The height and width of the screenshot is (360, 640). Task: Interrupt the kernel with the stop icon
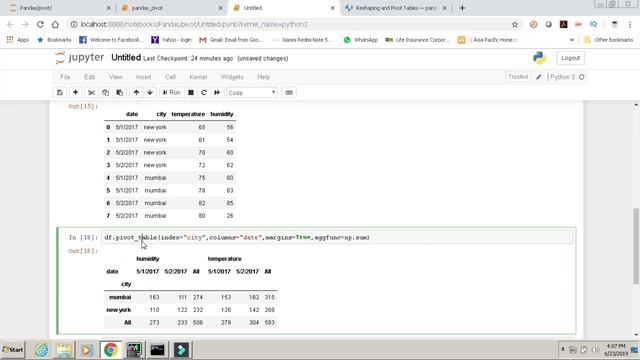[191, 93]
